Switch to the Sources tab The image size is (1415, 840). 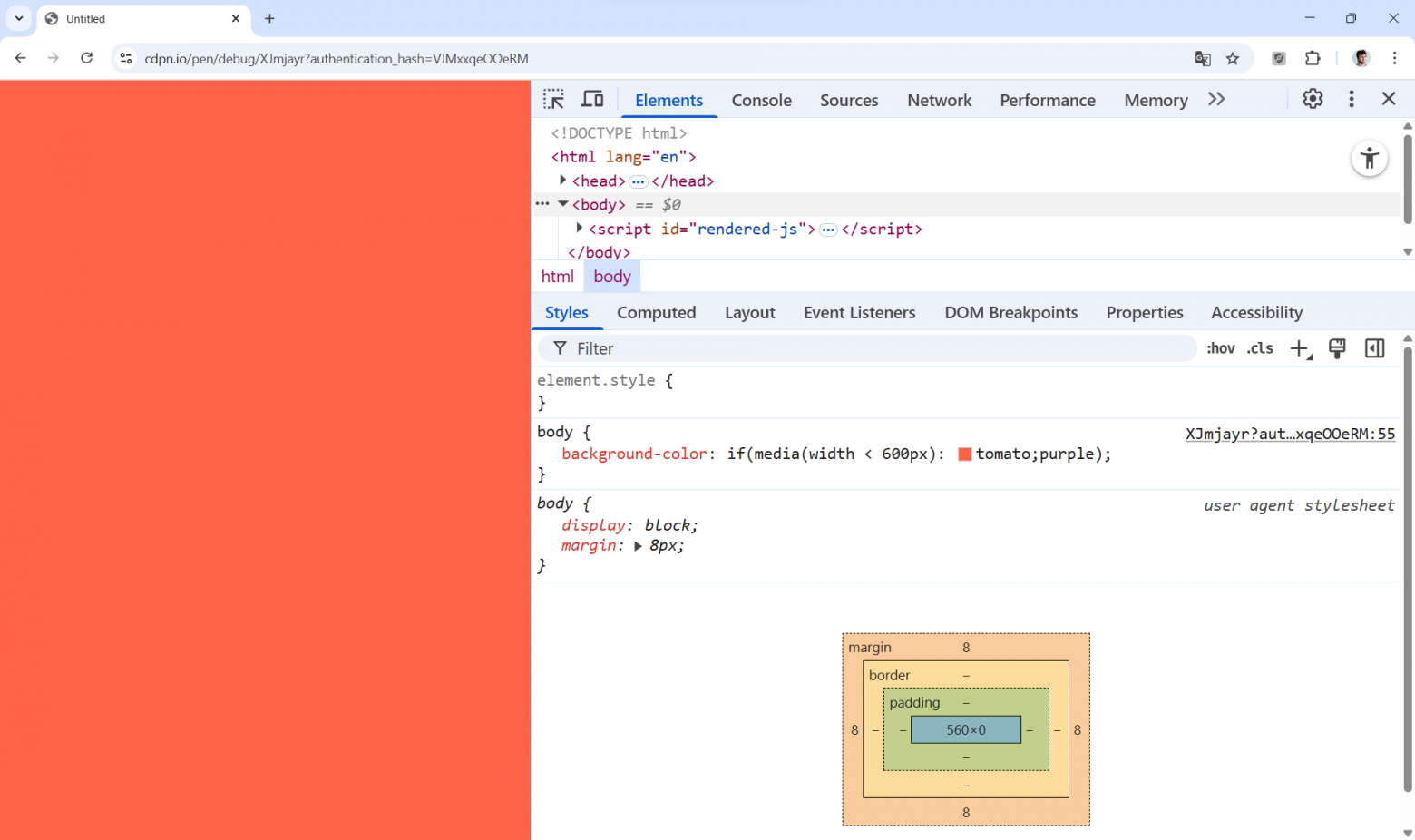[849, 100]
